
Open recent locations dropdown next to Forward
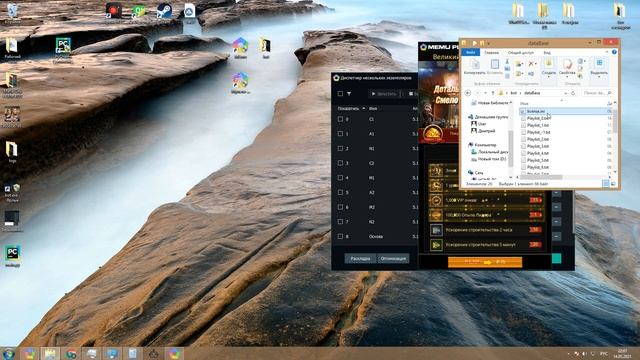(x=485, y=93)
